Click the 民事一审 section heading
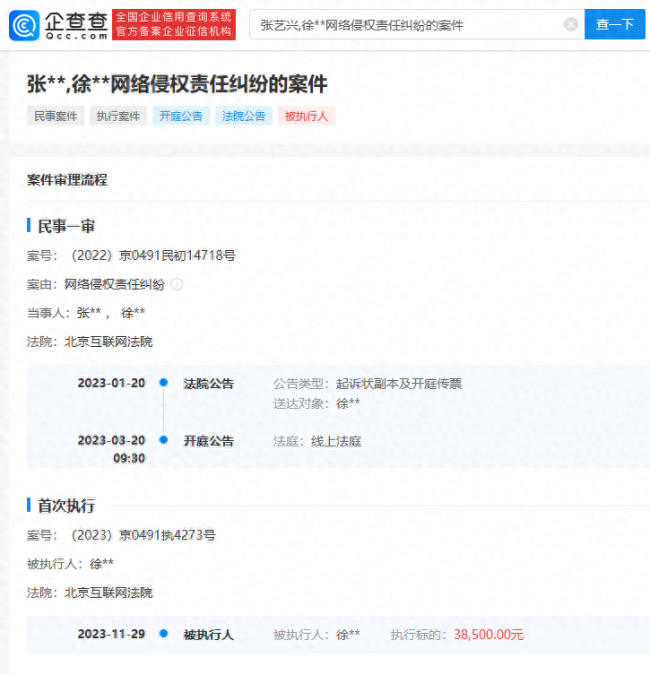Image resolution: width=650 pixels, height=675 pixels. (66, 226)
